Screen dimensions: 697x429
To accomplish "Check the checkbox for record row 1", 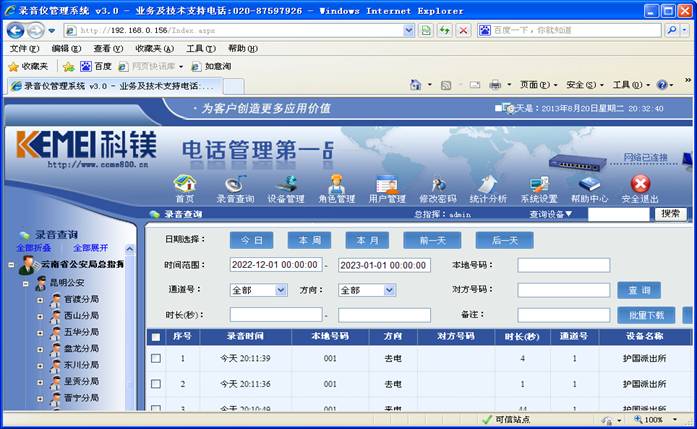I will tap(156, 358).
